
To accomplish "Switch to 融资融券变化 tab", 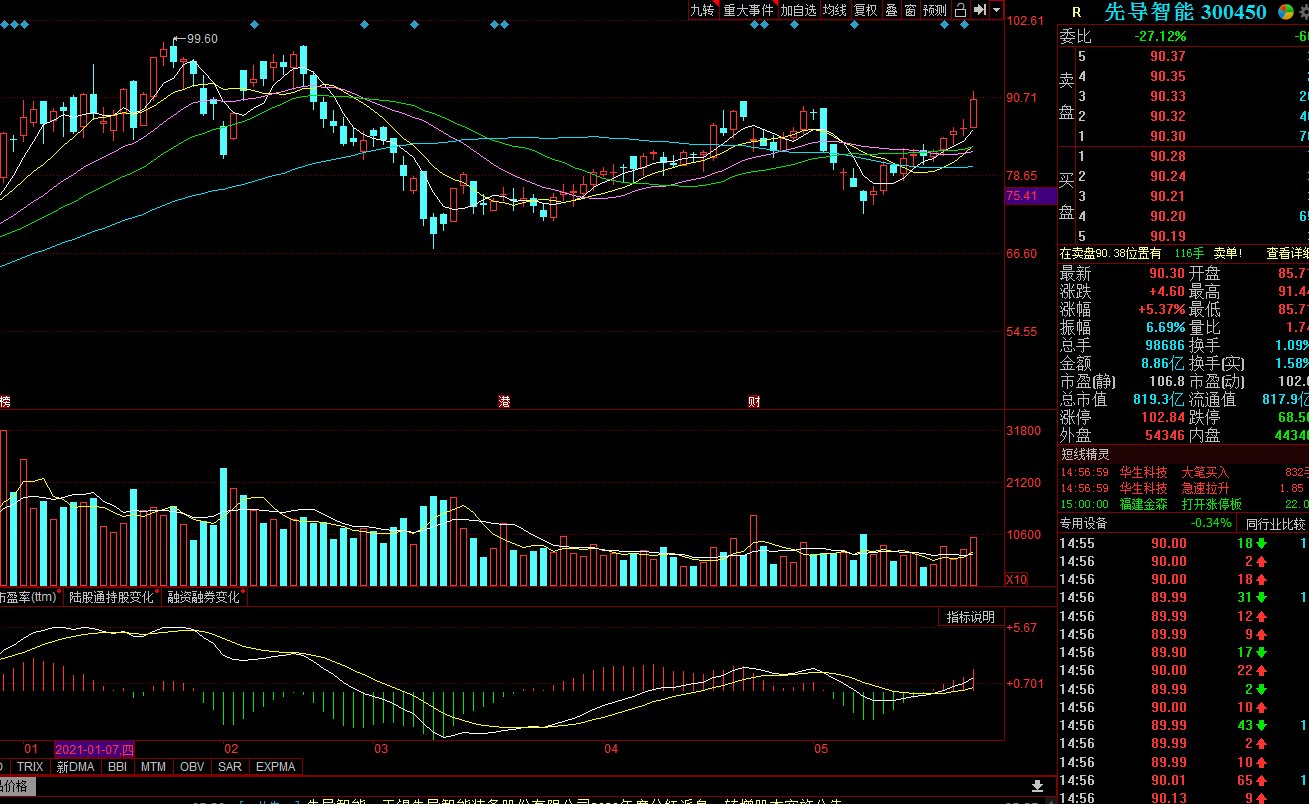I will 204,597.
